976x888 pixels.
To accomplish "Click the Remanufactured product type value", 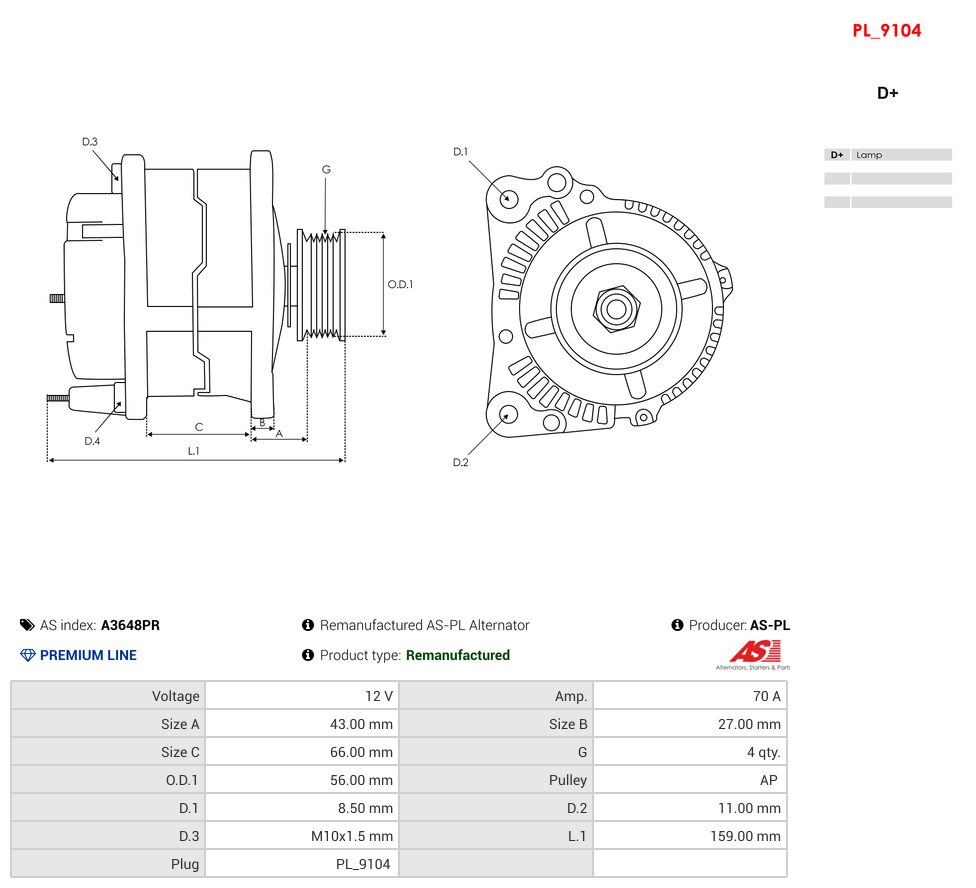I will click(458, 655).
